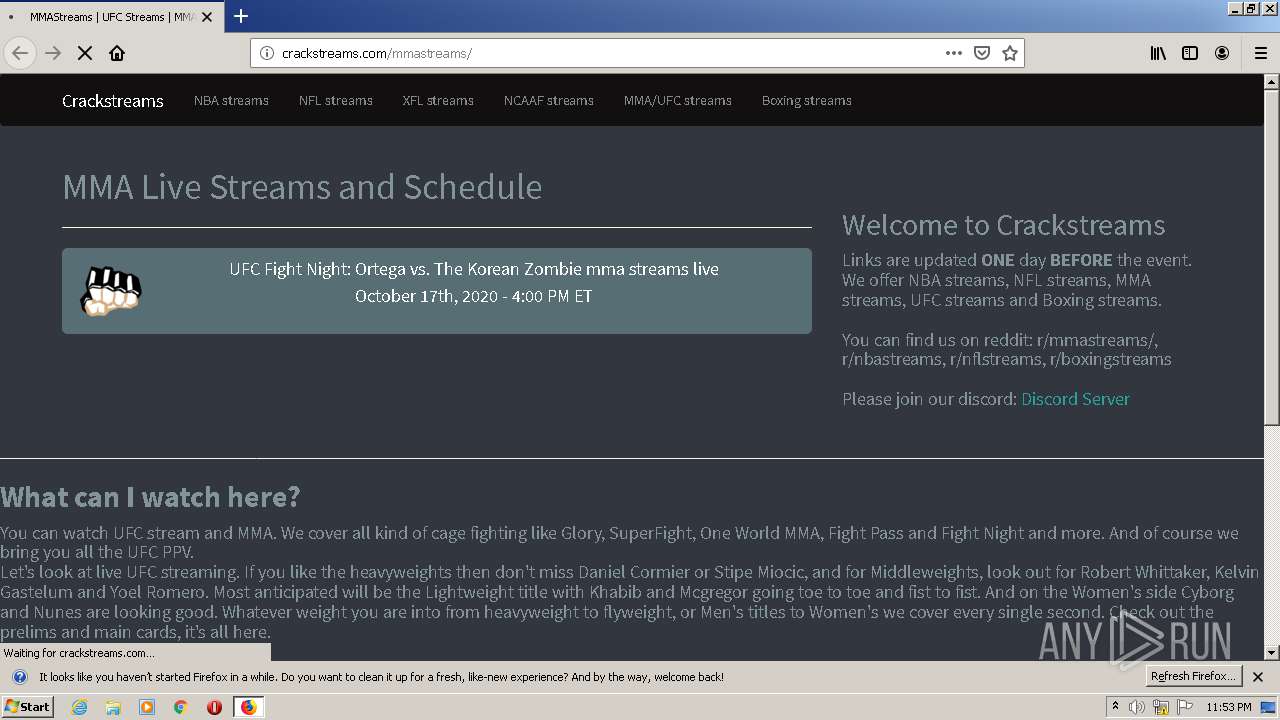Go back with the Firefox back arrow

[x=20, y=53]
